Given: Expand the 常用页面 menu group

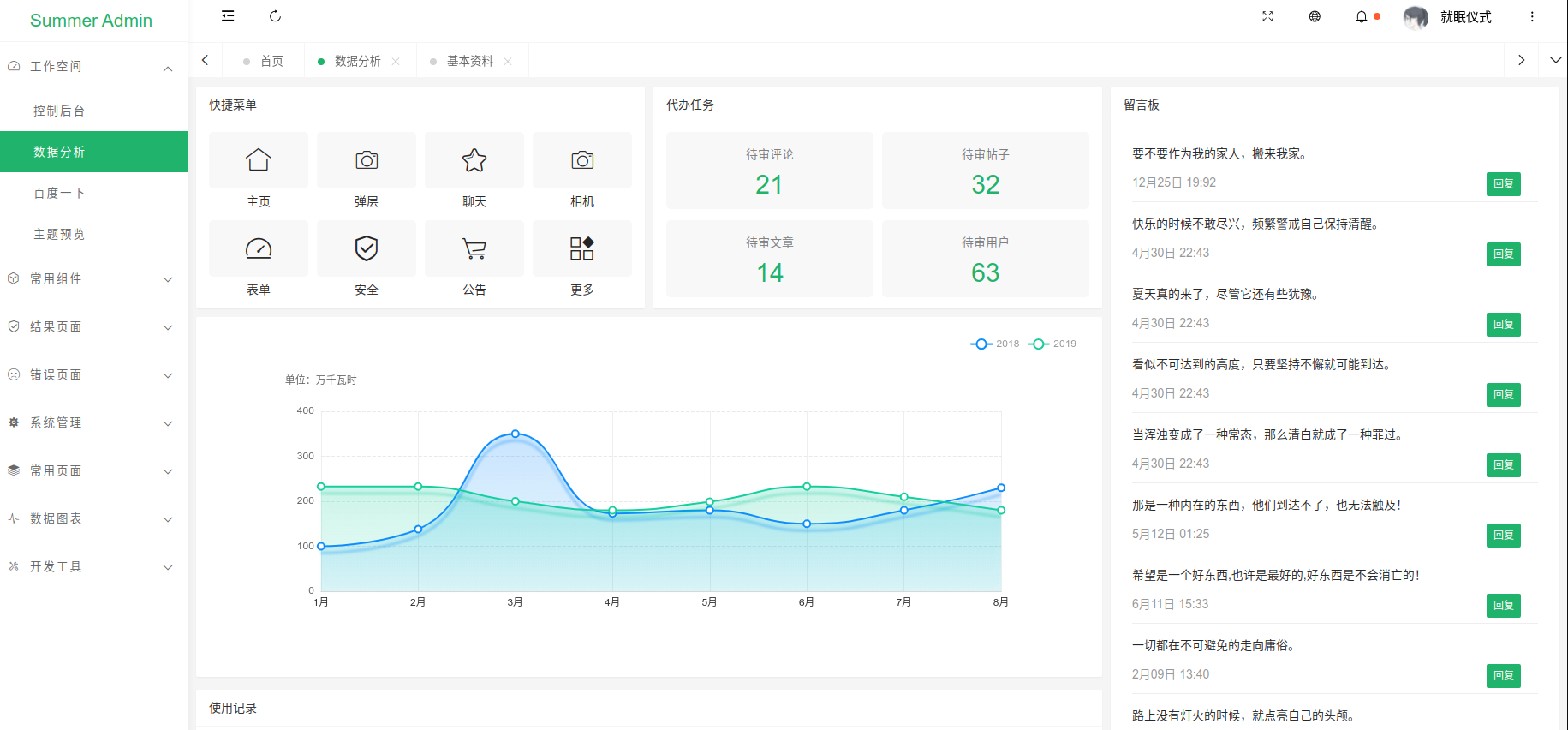Looking at the screenshot, I should point(93,470).
